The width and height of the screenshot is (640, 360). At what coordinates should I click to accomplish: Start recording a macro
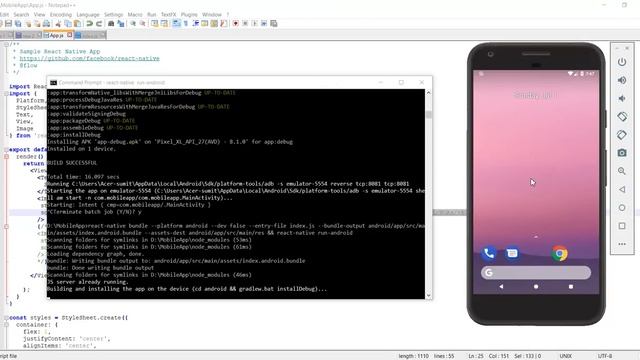coord(236,24)
